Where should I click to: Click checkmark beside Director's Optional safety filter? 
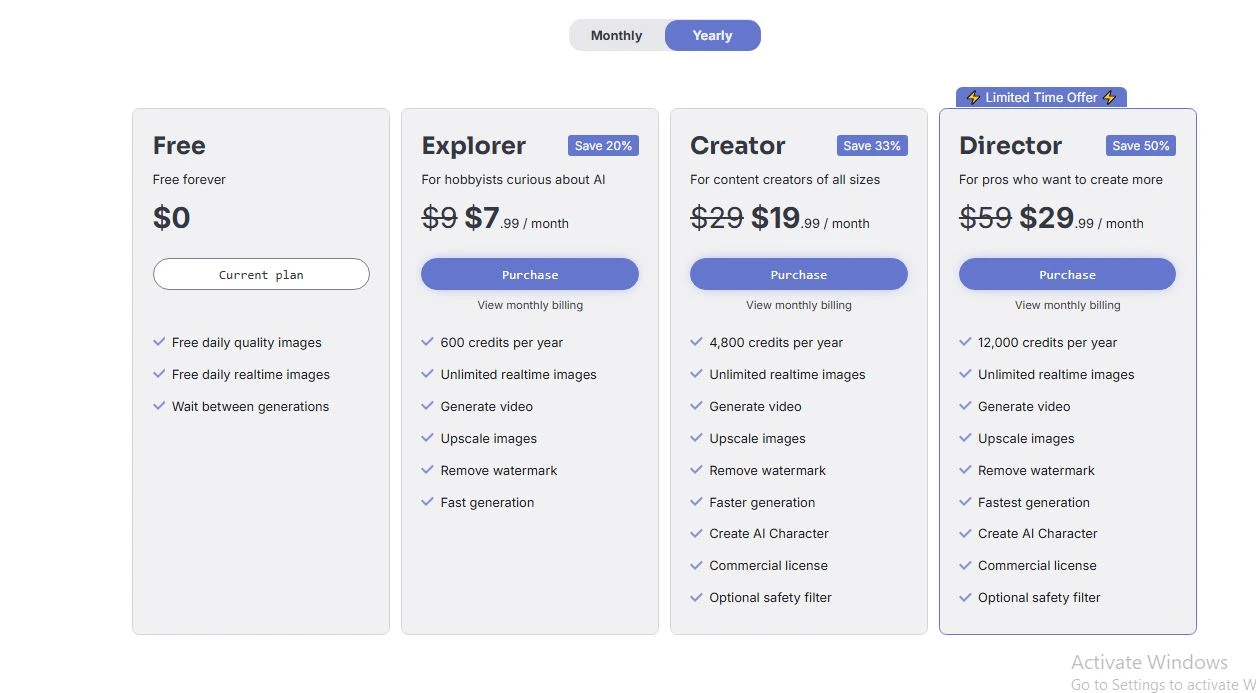(x=965, y=597)
